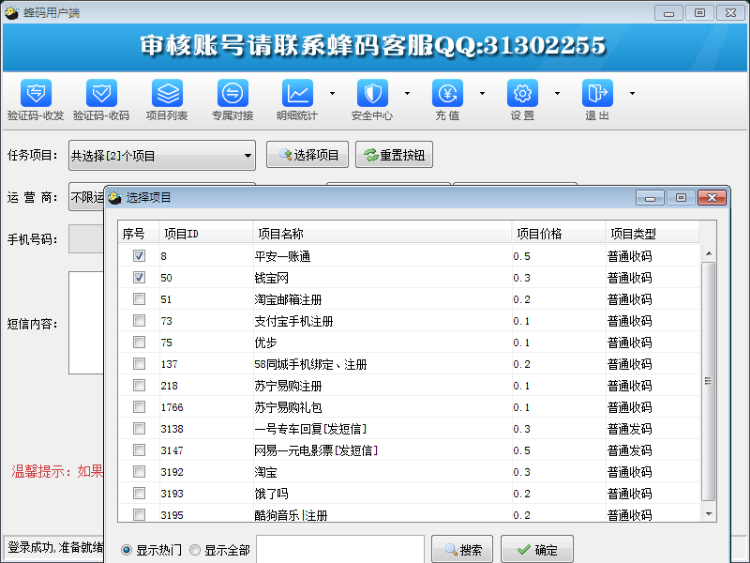This screenshot has width=750, height=563.
Task: Check the 一号专车回复 checkbox
Action: [139, 429]
